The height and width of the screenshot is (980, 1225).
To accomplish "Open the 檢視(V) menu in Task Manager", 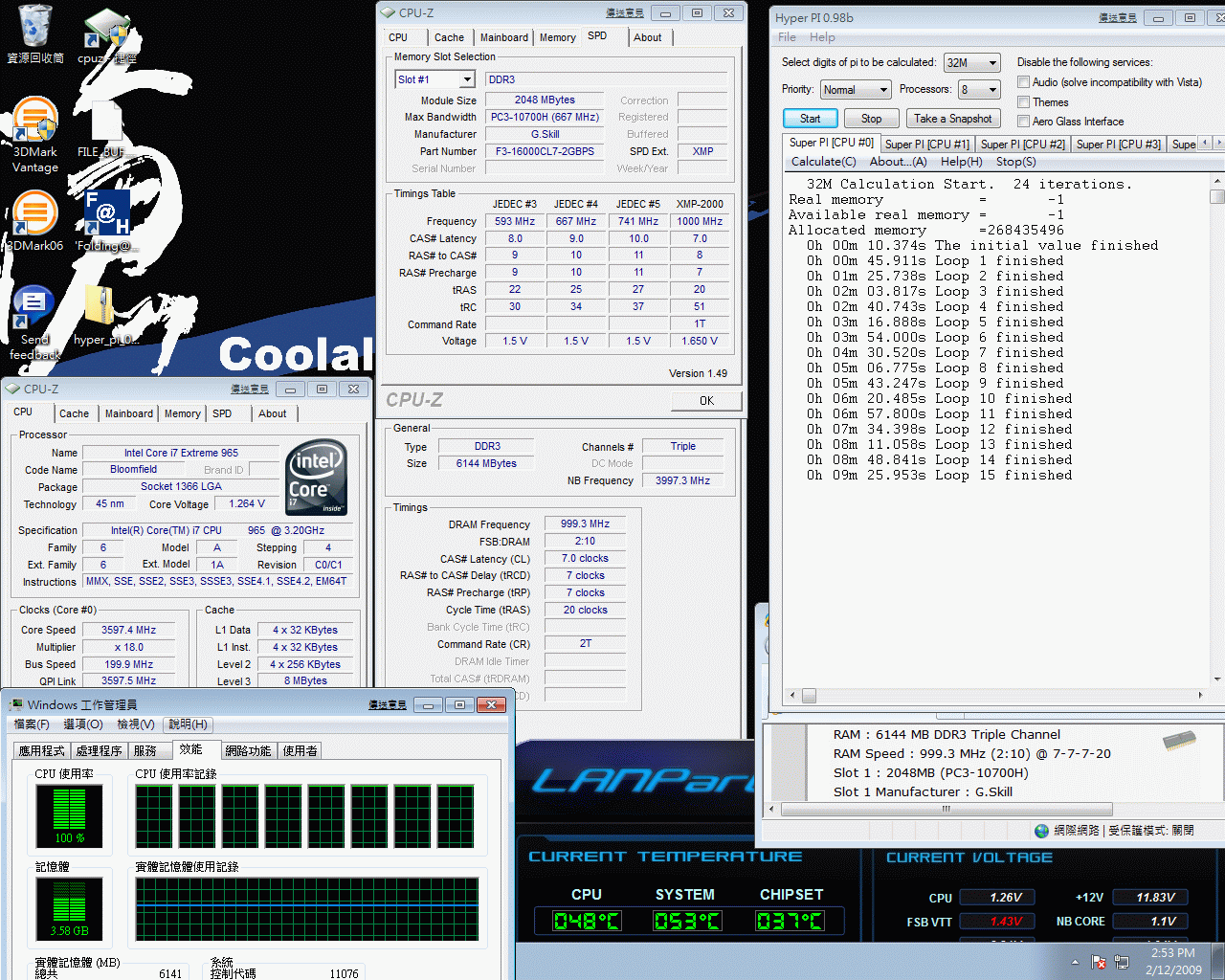I will click(136, 724).
